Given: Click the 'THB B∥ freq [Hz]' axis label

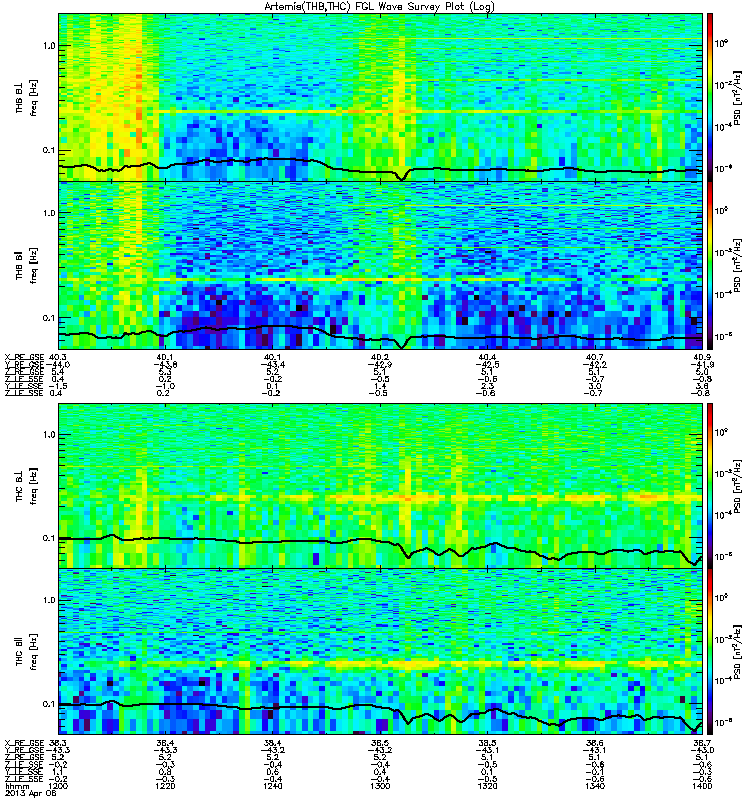Looking at the screenshot, I should [x=26, y=265].
